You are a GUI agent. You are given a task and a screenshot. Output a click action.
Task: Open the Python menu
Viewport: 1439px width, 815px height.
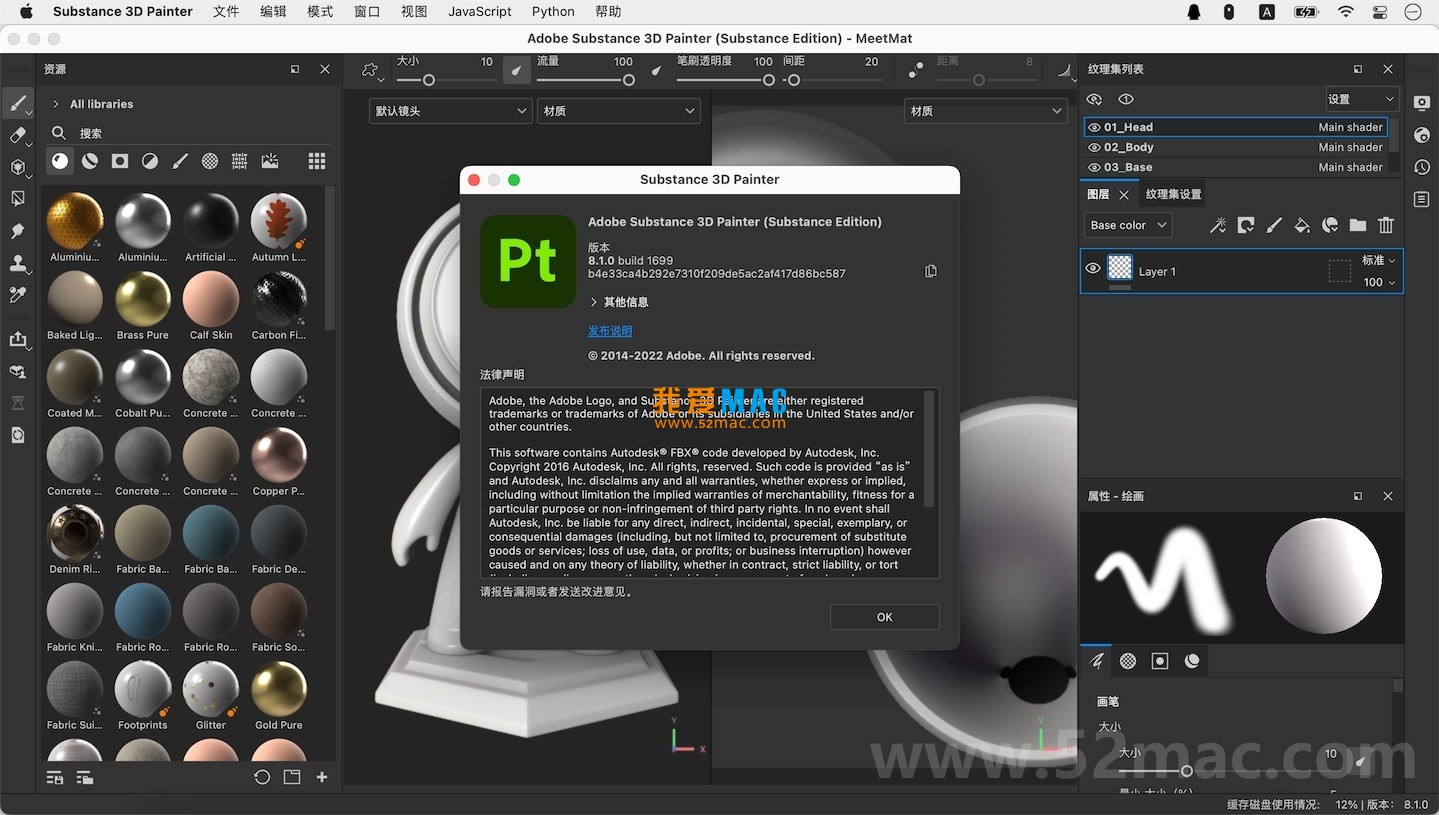point(553,12)
